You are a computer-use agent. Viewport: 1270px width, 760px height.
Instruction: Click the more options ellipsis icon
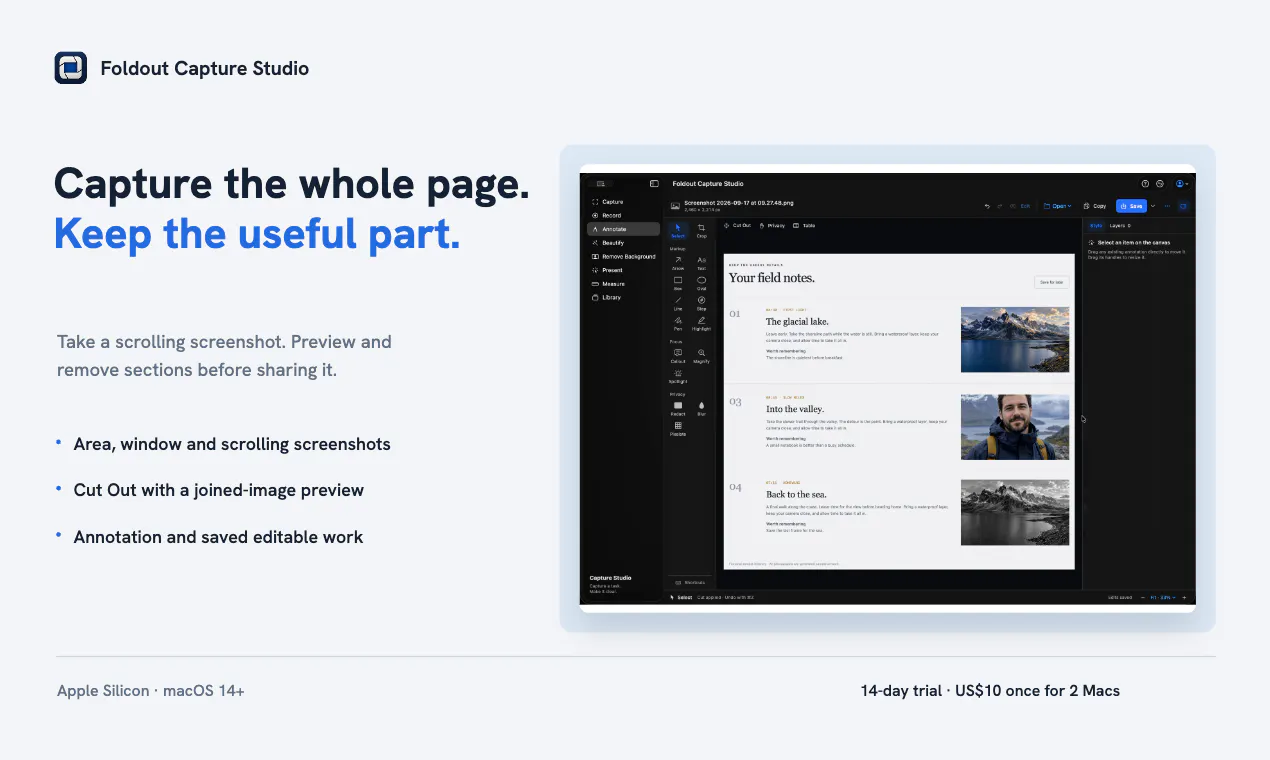1167,206
